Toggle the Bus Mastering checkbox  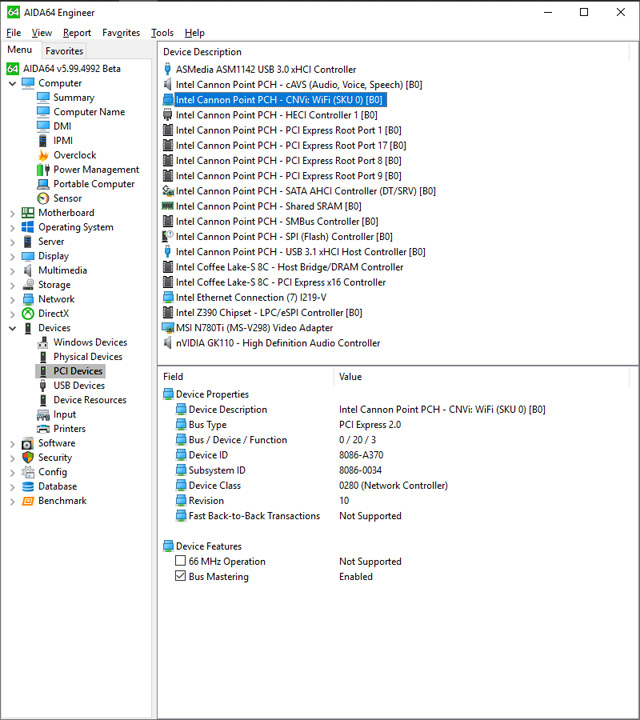pos(180,576)
